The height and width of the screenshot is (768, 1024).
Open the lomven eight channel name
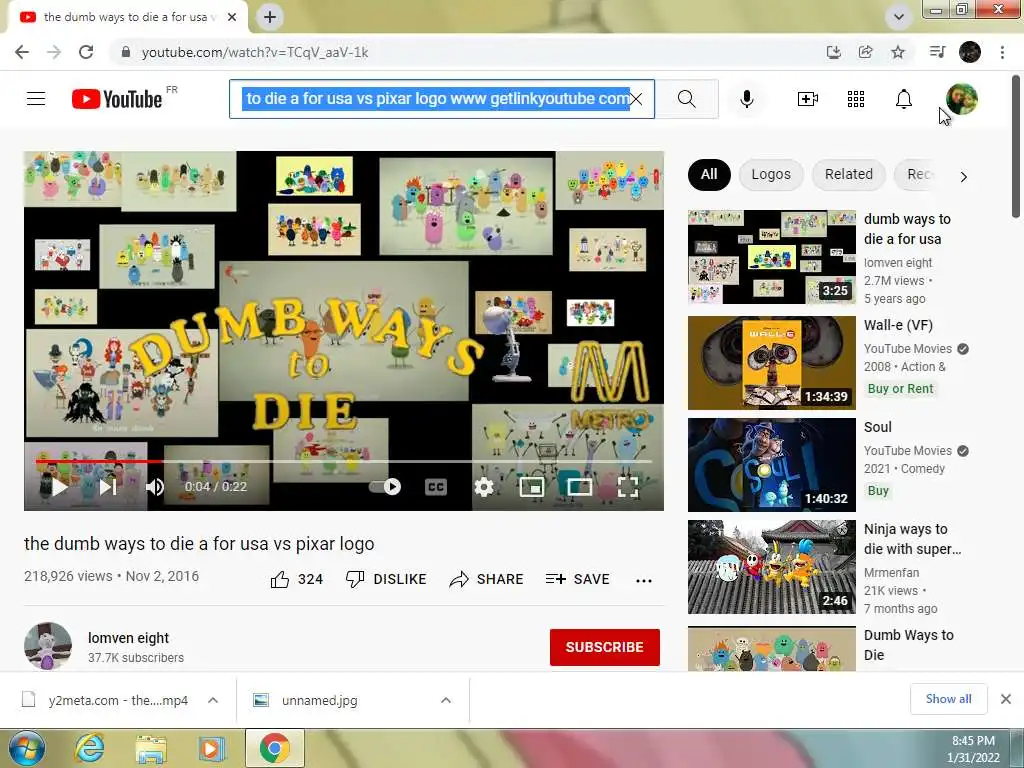[x=129, y=638]
